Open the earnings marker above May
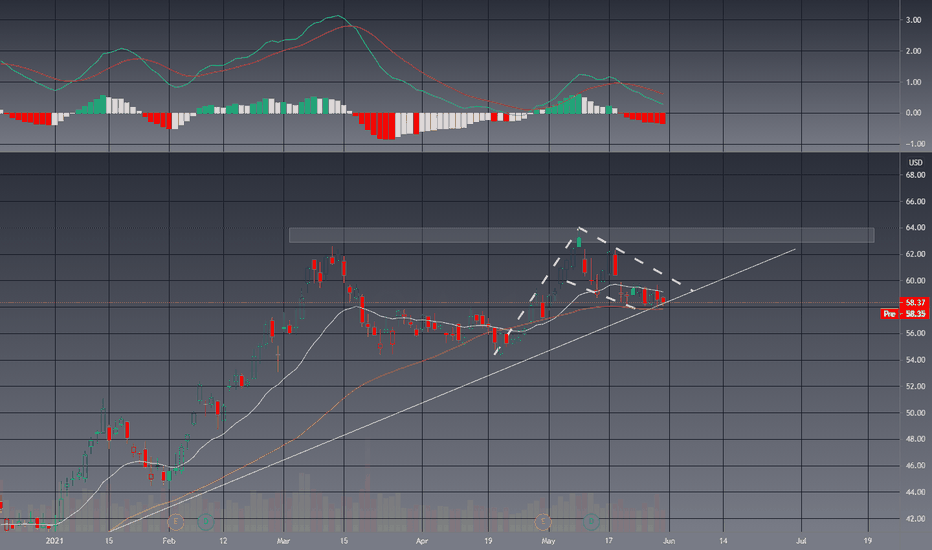Image resolution: width=932 pixels, height=550 pixels. (543, 522)
